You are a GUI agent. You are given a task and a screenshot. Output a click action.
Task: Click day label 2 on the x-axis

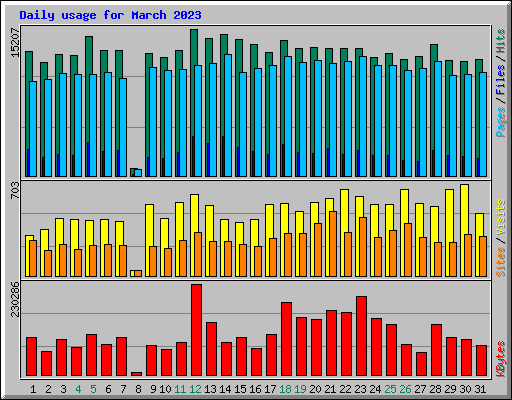click(48, 389)
